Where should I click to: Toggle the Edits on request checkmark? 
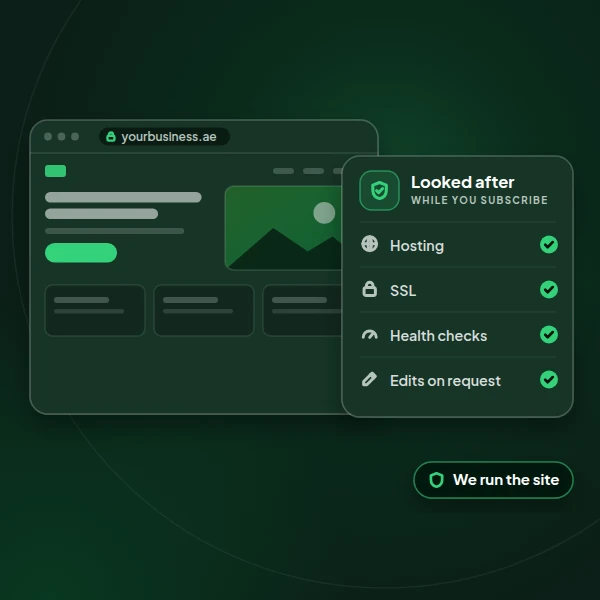tap(549, 380)
